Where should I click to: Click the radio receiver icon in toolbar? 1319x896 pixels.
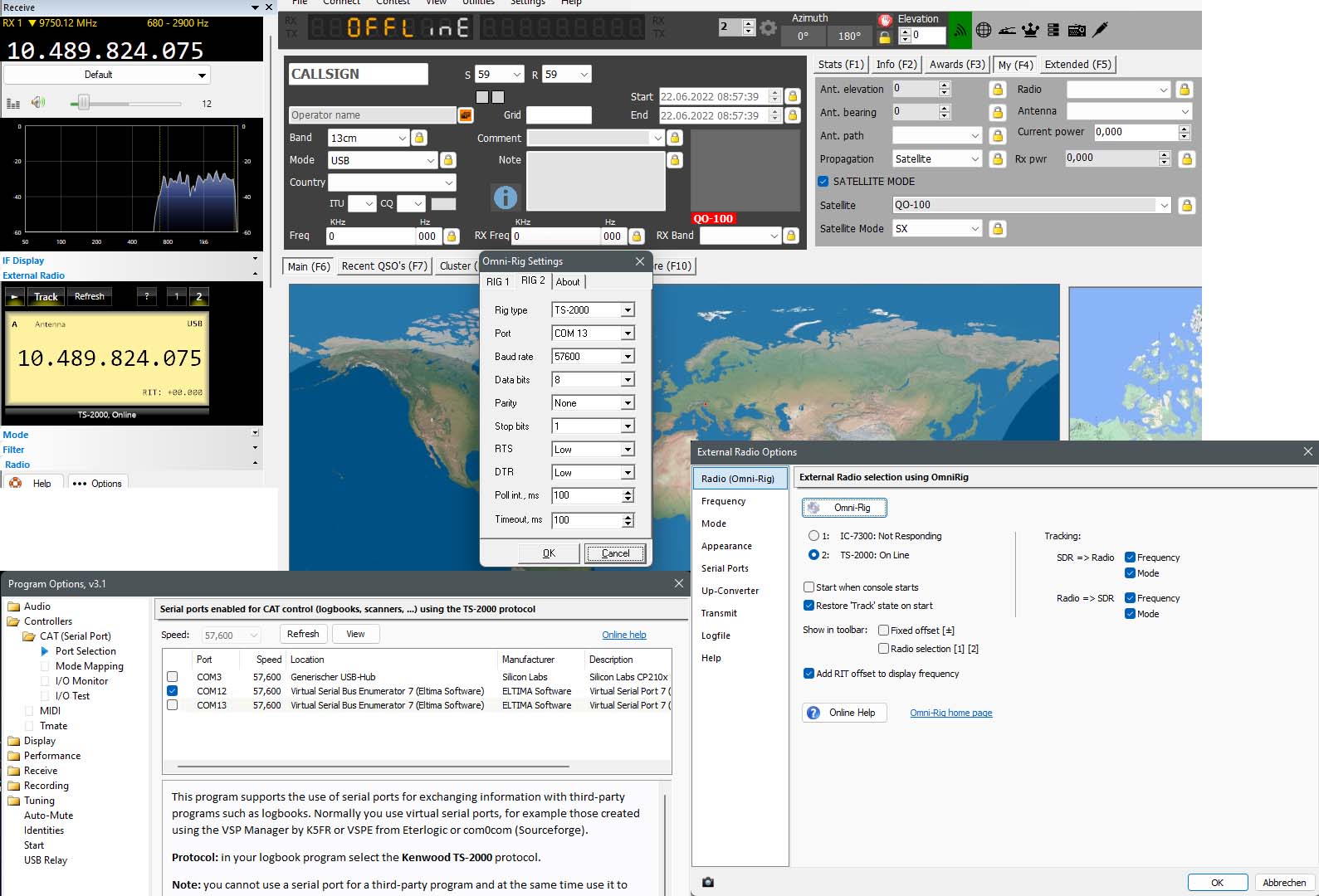(1077, 30)
